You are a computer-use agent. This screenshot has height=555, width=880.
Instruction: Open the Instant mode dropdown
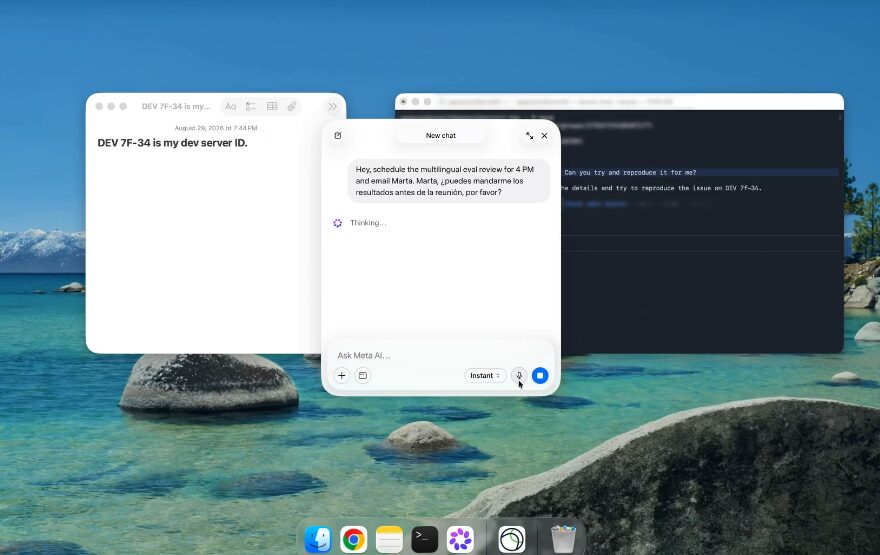(485, 375)
